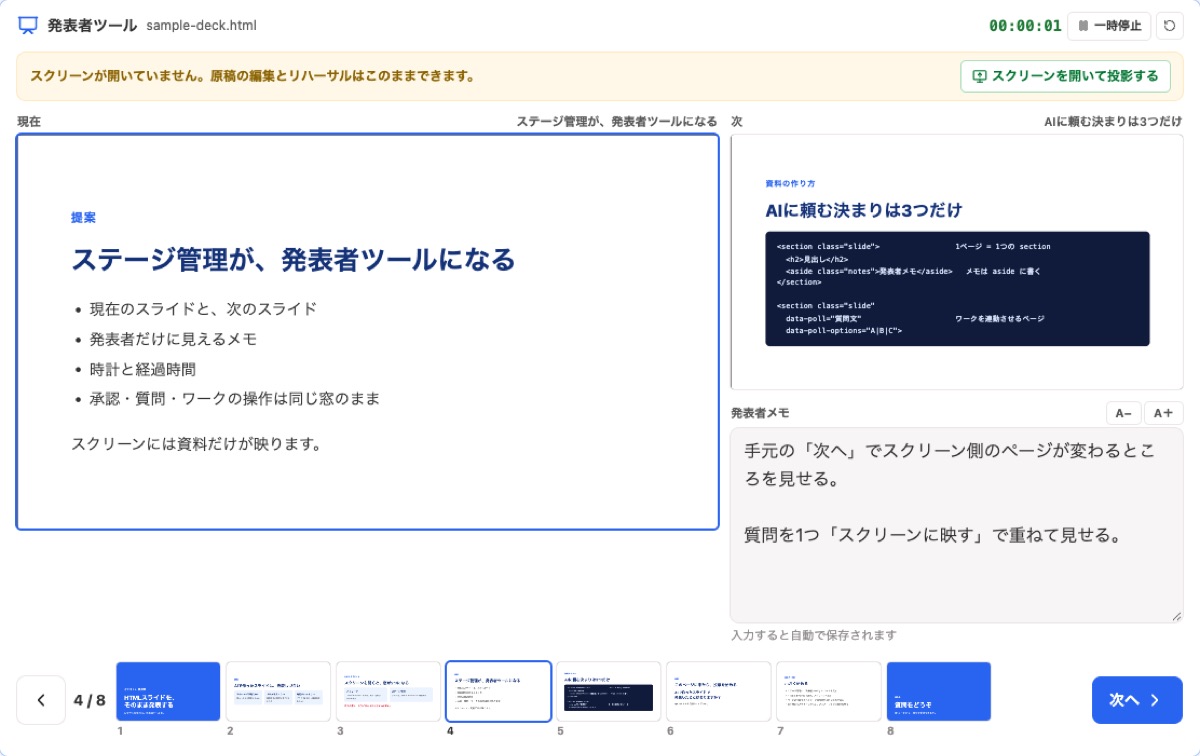Click the 発表者ツール title text
This screenshot has width=1200, height=756.
92,26
